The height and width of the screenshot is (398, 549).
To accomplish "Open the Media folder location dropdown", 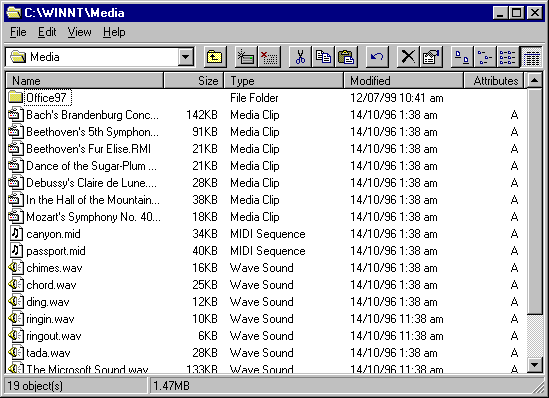I will (x=186, y=57).
